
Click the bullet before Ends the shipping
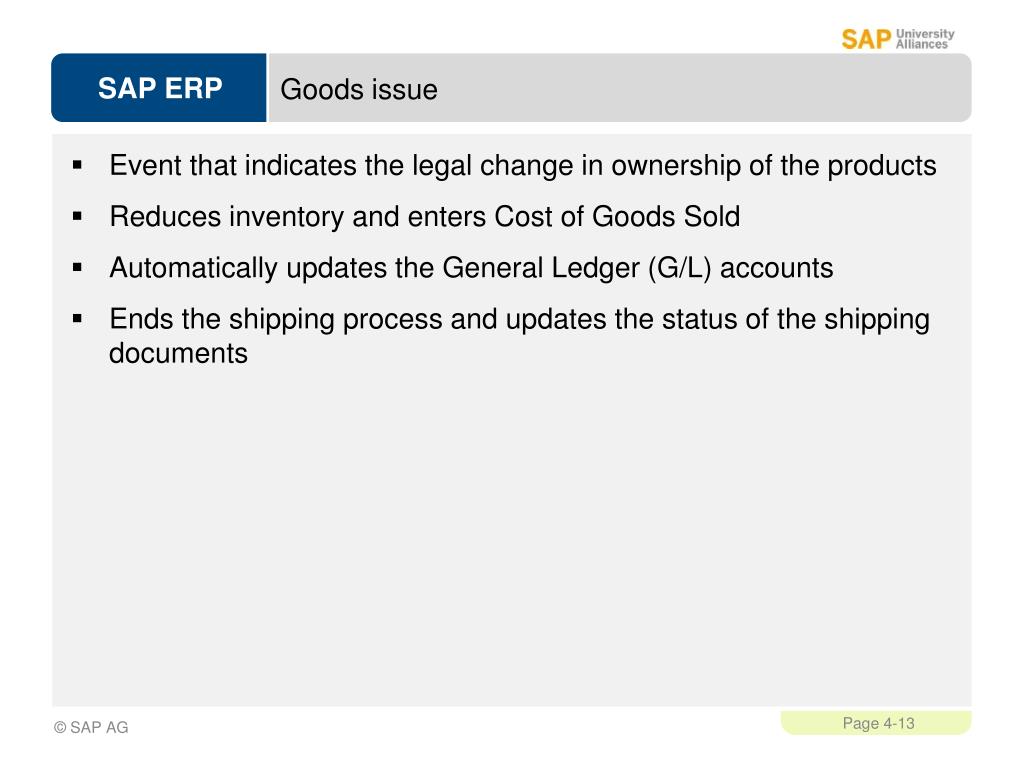tap(78, 319)
